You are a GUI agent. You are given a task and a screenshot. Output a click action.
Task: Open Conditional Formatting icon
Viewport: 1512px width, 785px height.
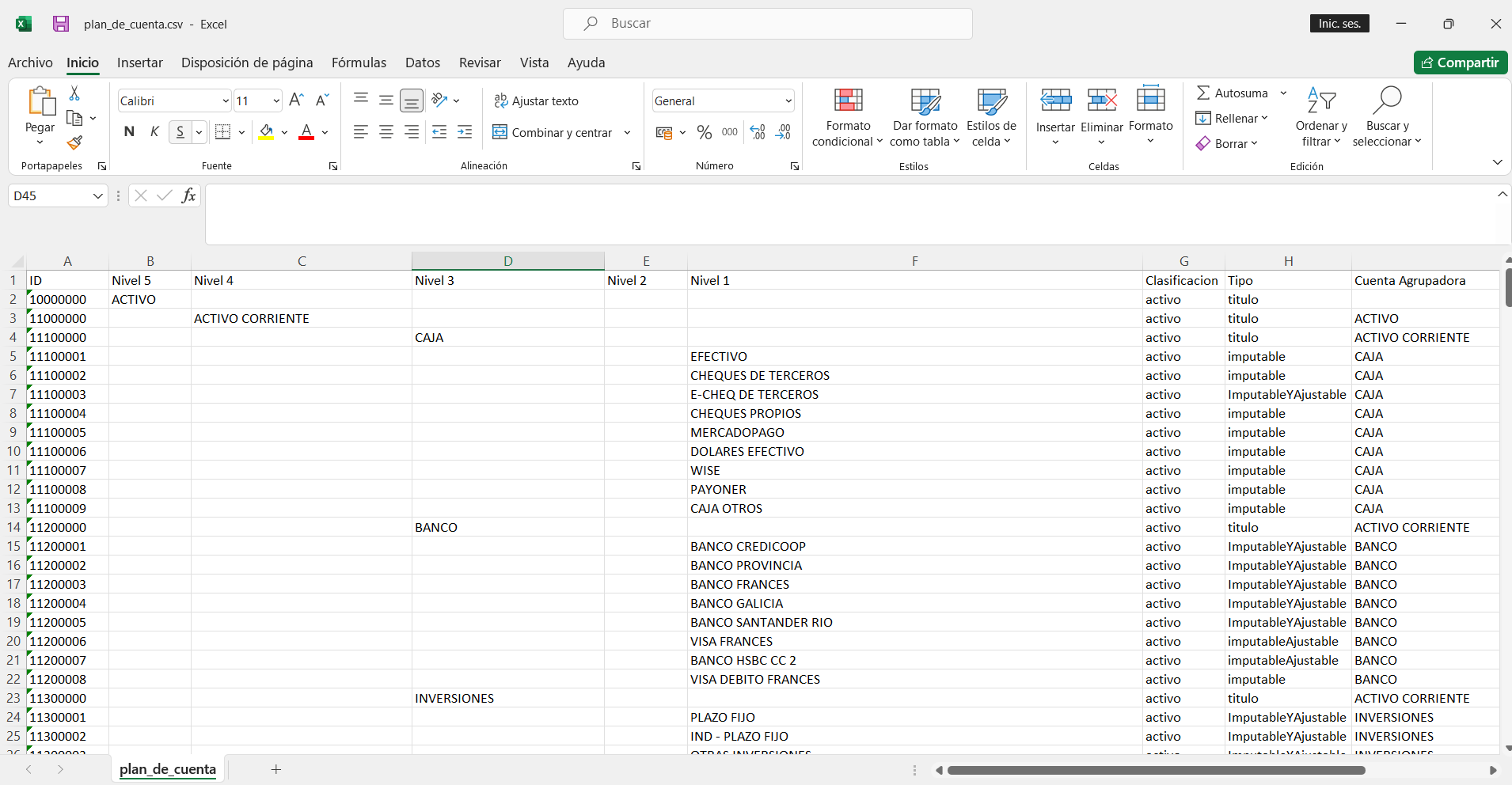coord(847,117)
